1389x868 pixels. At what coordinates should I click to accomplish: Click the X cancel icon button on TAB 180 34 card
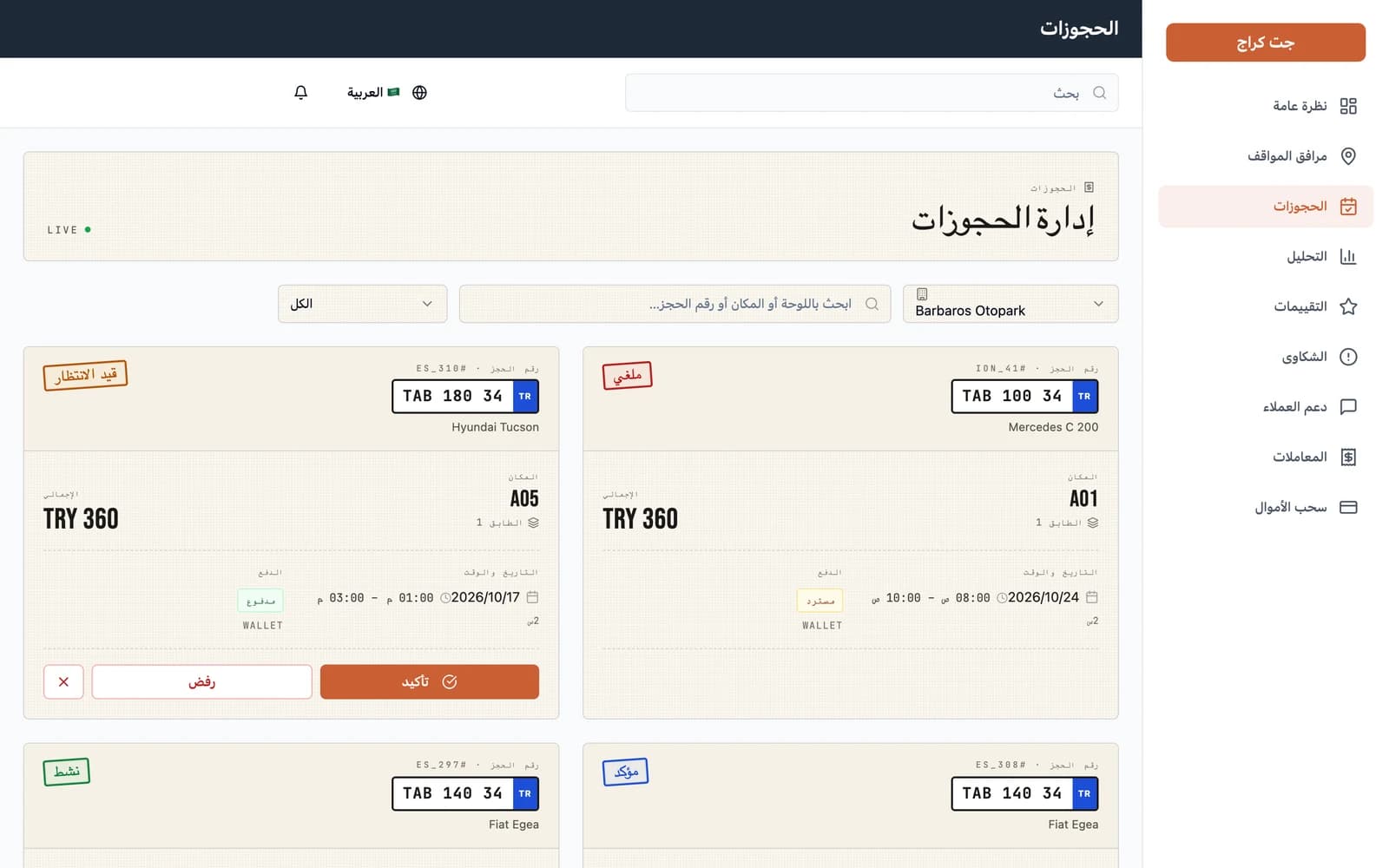[63, 682]
